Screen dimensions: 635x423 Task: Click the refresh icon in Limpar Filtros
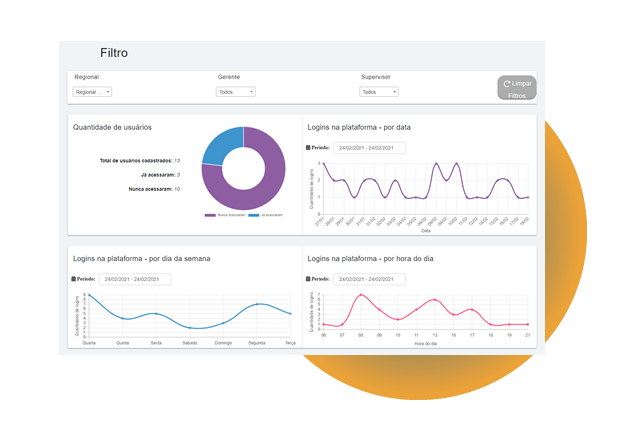[x=507, y=84]
